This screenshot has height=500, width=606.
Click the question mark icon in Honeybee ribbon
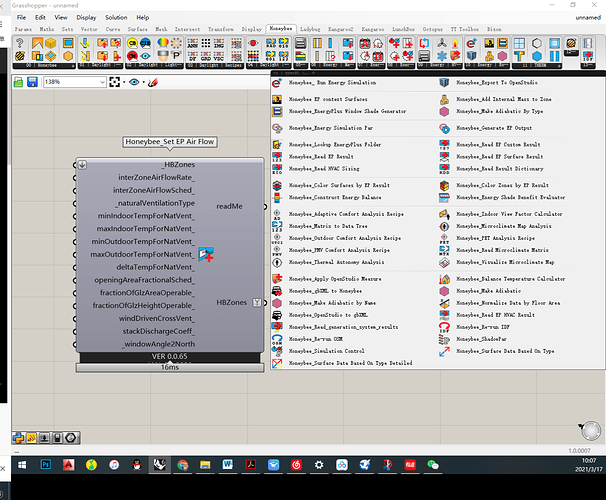pyautogui.click(x=20, y=43)
